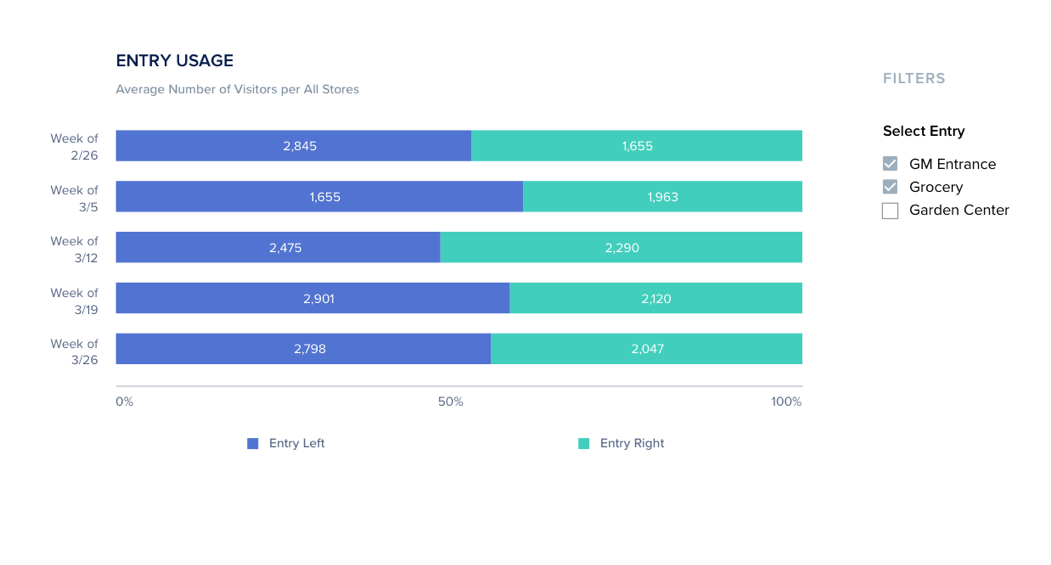Click the Week of 3/26 axis label
This screenshot has width=1051, height=565.
coord(75,351)
